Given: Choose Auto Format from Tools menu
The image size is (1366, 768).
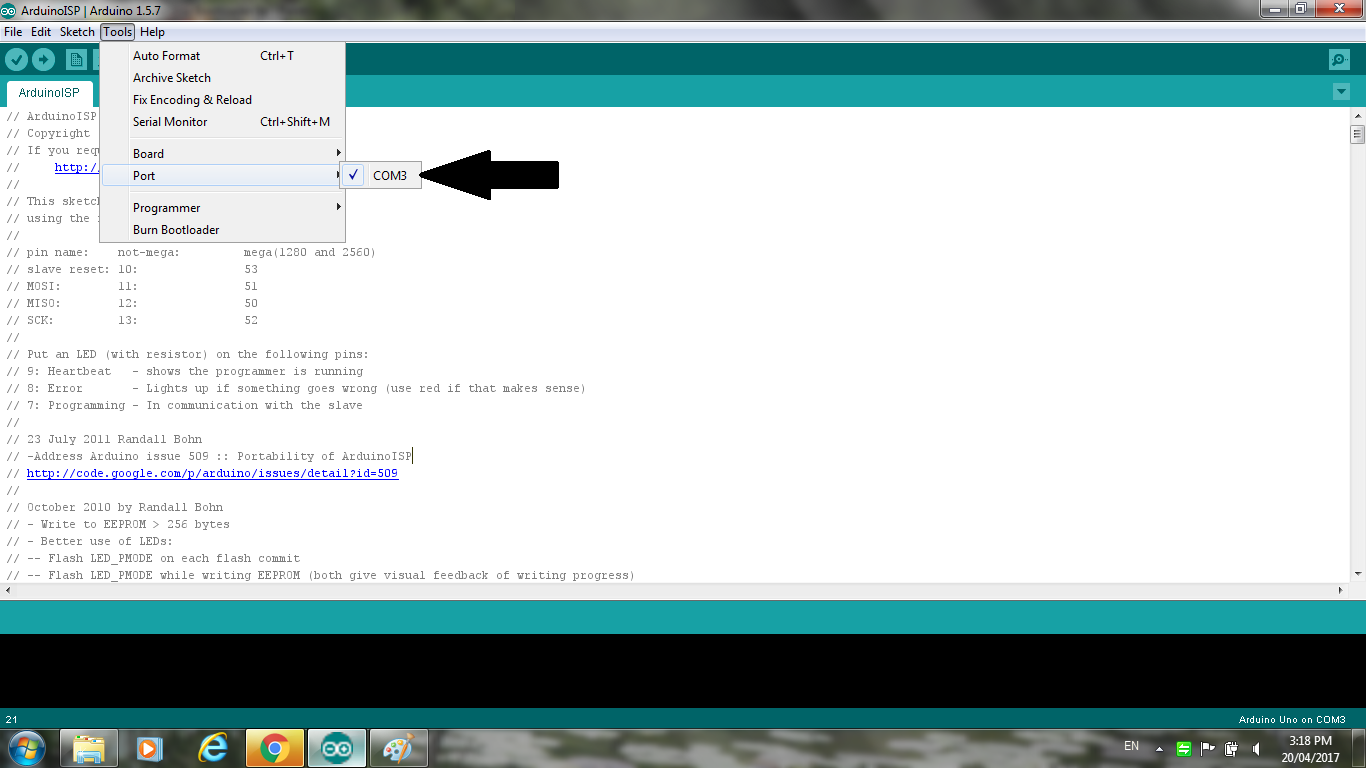Looking at the screenshot, I should click(223, 55).
